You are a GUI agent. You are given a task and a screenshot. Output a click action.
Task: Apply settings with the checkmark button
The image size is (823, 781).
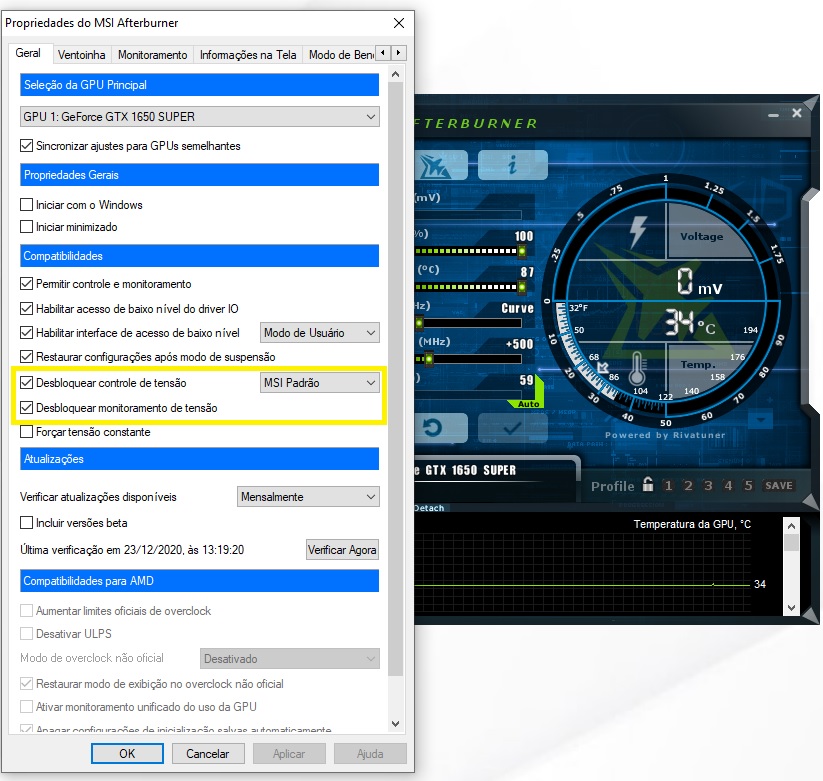[513, 428]
